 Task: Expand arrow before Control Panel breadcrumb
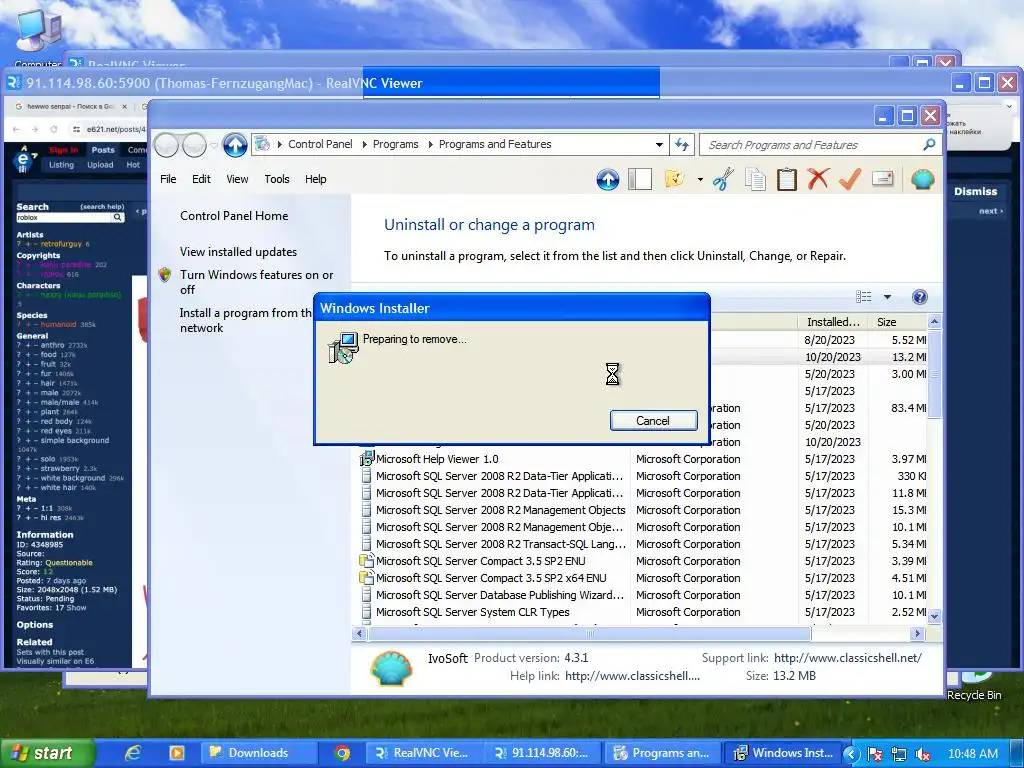click(280, 144)
